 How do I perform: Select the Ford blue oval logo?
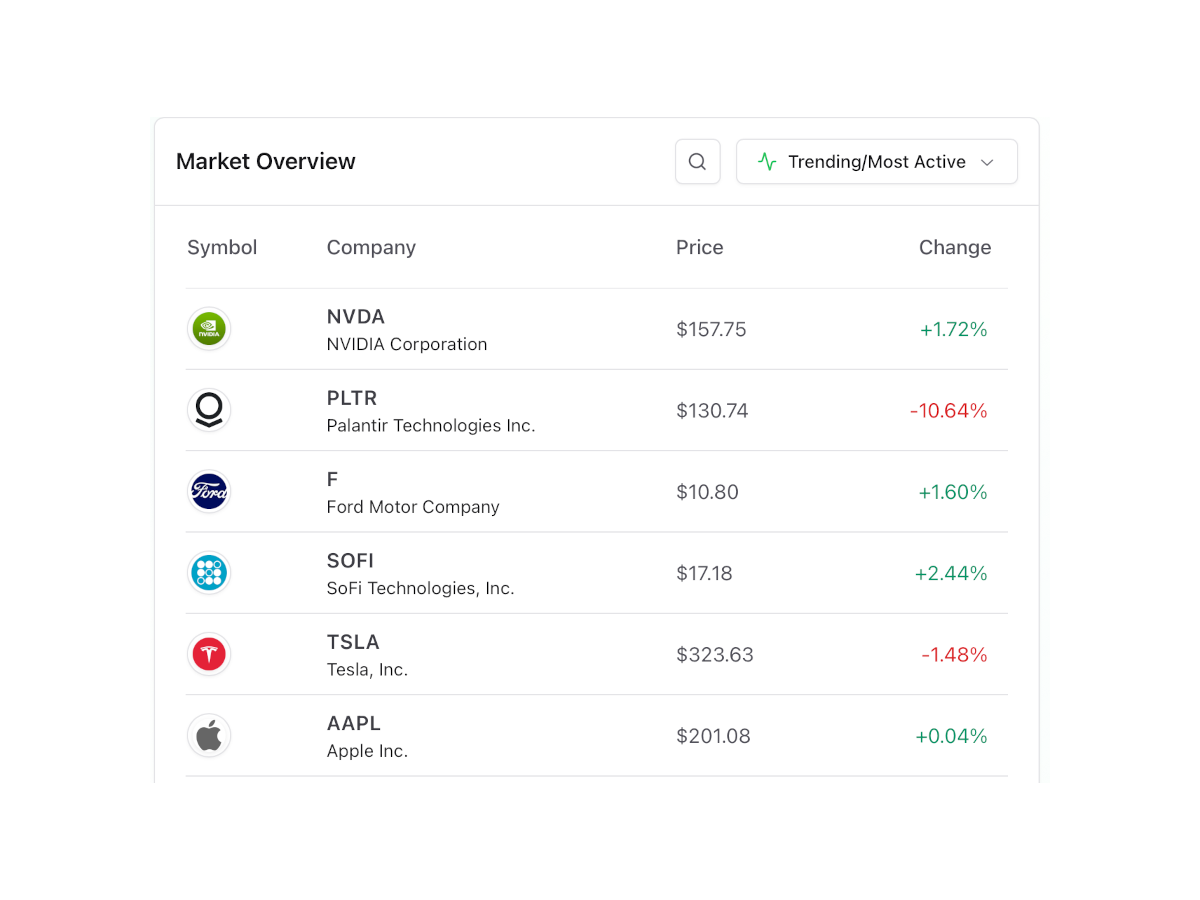click(x=209, y=491)
